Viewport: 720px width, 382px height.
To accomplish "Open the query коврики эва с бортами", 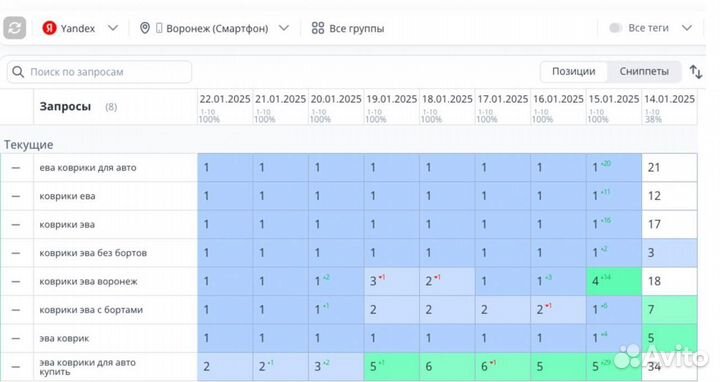I will click(x=91, y=310).
